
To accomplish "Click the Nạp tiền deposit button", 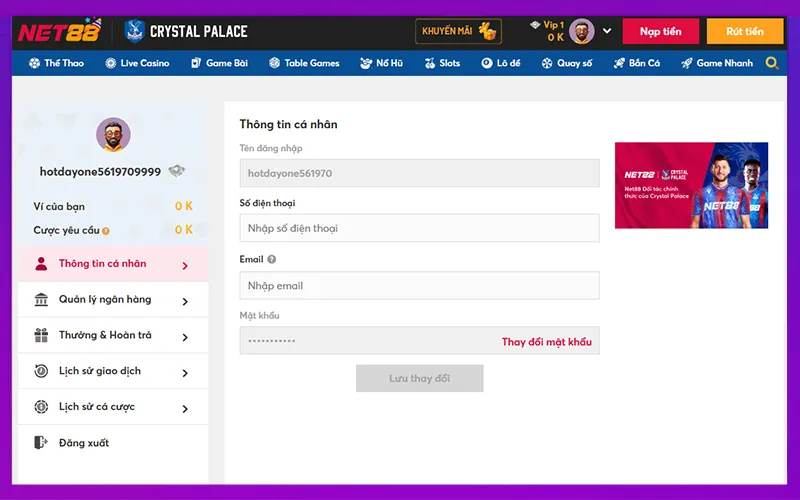I will click(660, 31).
